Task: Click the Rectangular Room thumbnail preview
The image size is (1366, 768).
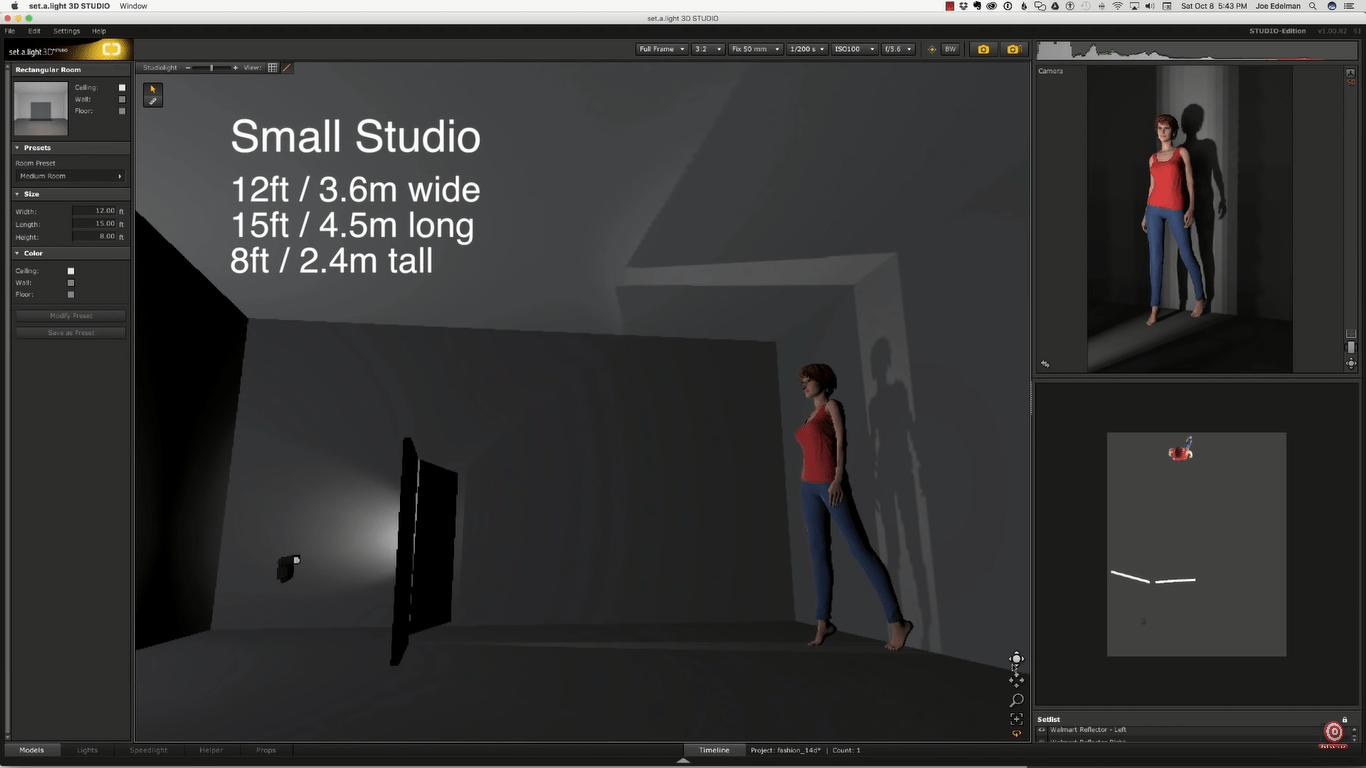Action: point(41,108)
